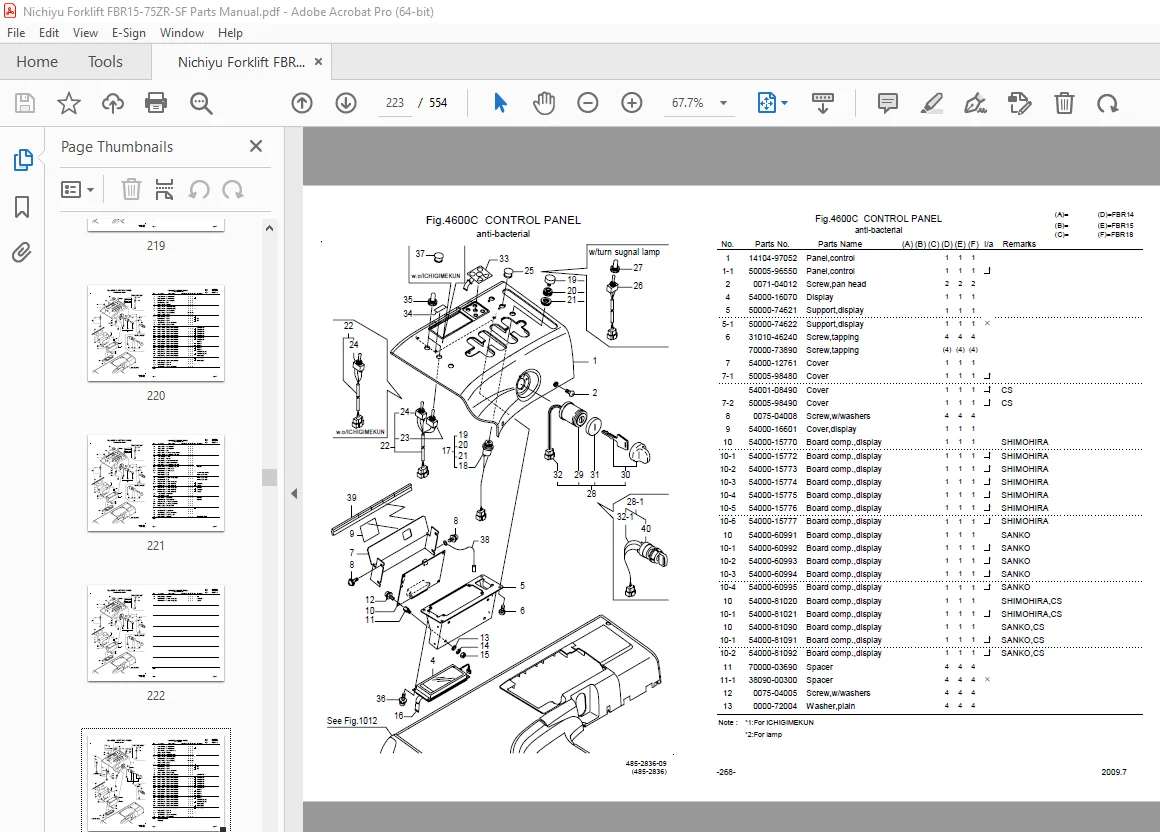Select the highlighter pen tool

931,103
